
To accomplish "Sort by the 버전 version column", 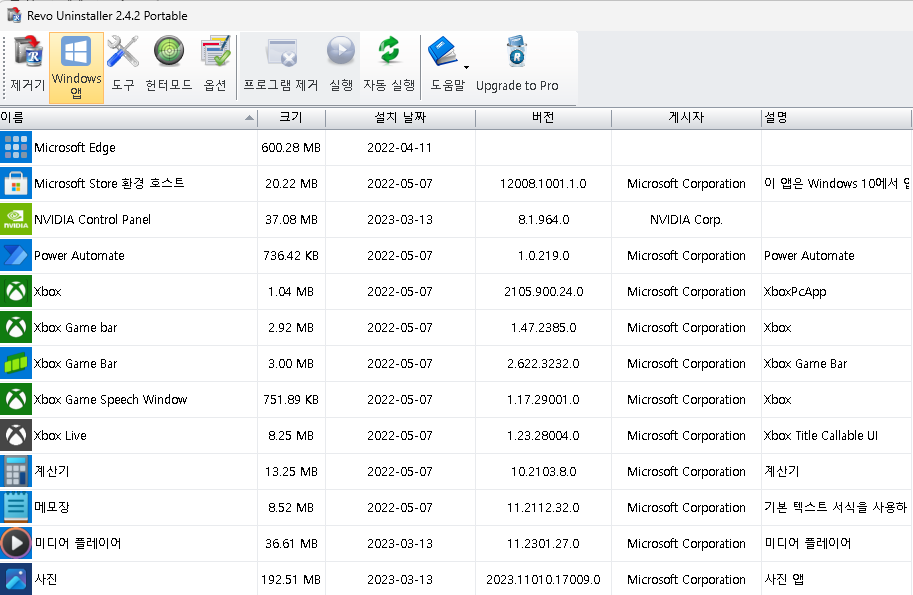I will tap(543, 118).
